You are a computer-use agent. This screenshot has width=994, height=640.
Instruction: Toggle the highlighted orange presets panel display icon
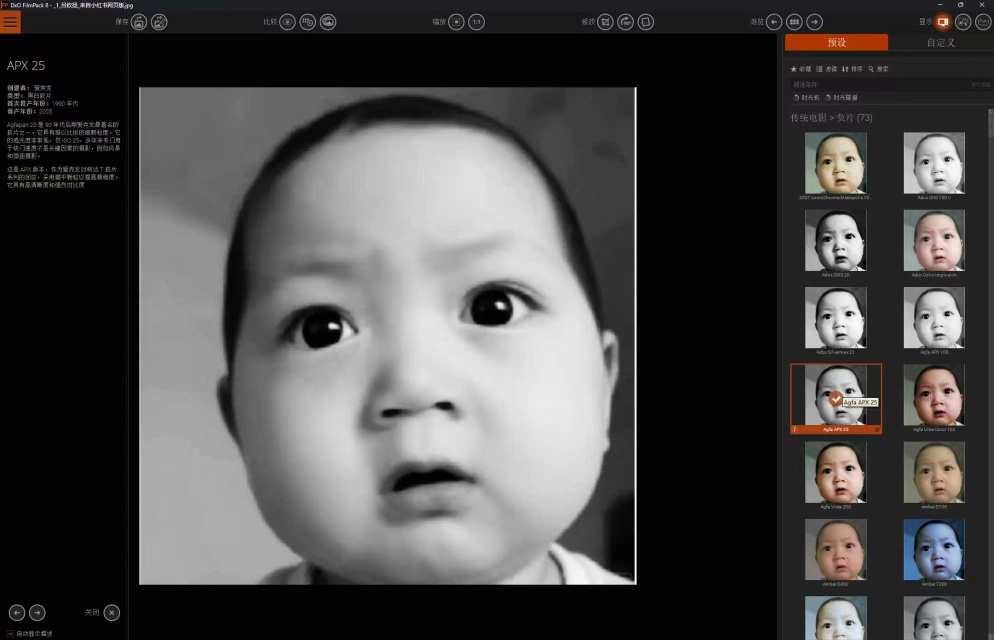943,22
